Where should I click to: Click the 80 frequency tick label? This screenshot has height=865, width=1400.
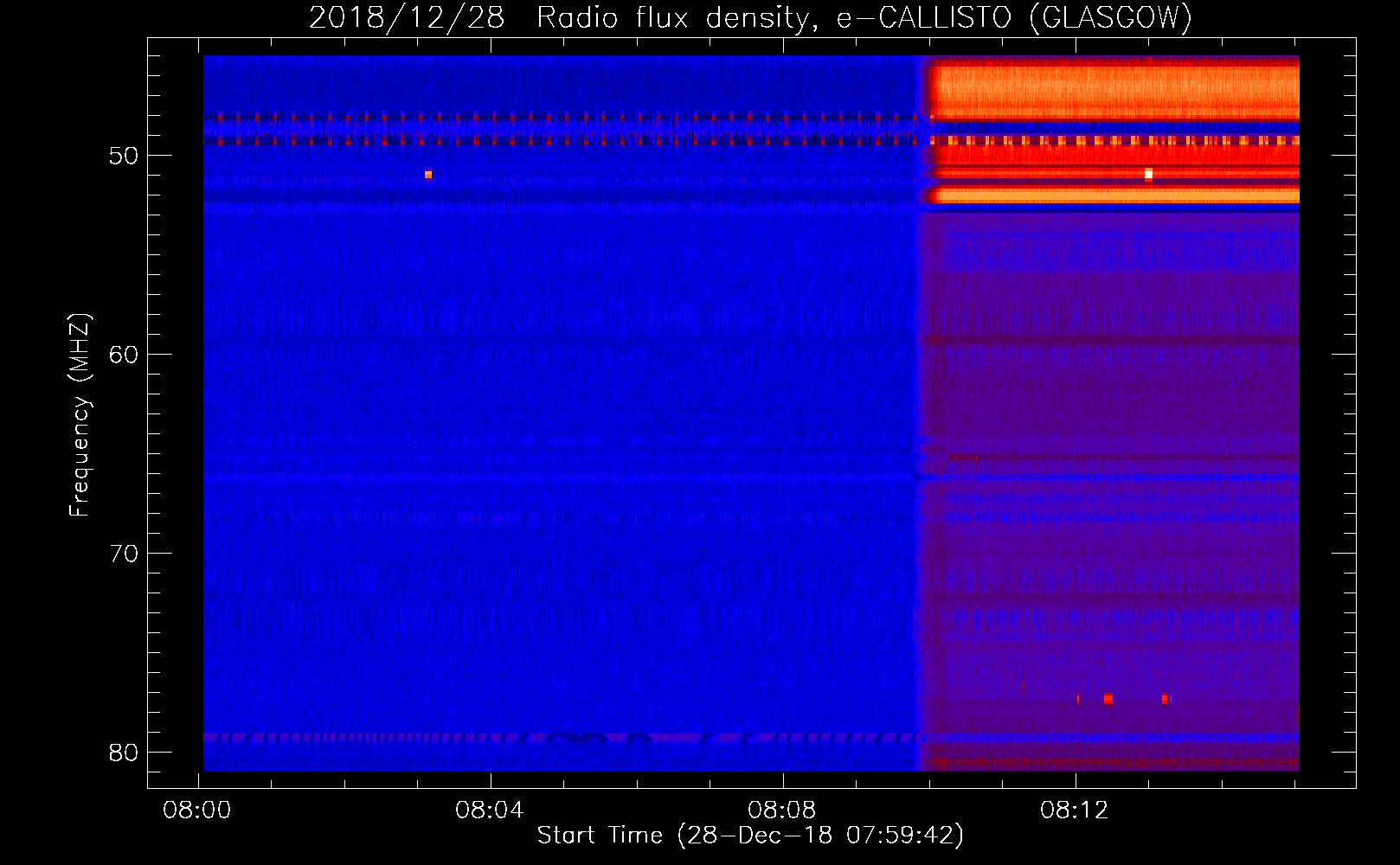[124, 753]
